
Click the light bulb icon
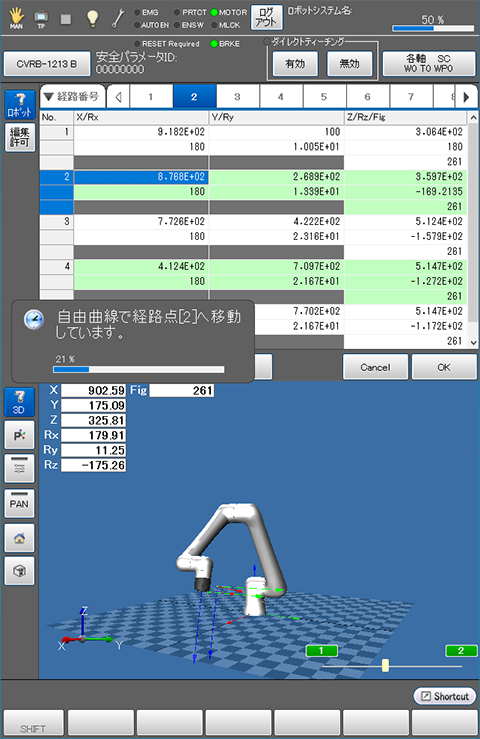92,18
